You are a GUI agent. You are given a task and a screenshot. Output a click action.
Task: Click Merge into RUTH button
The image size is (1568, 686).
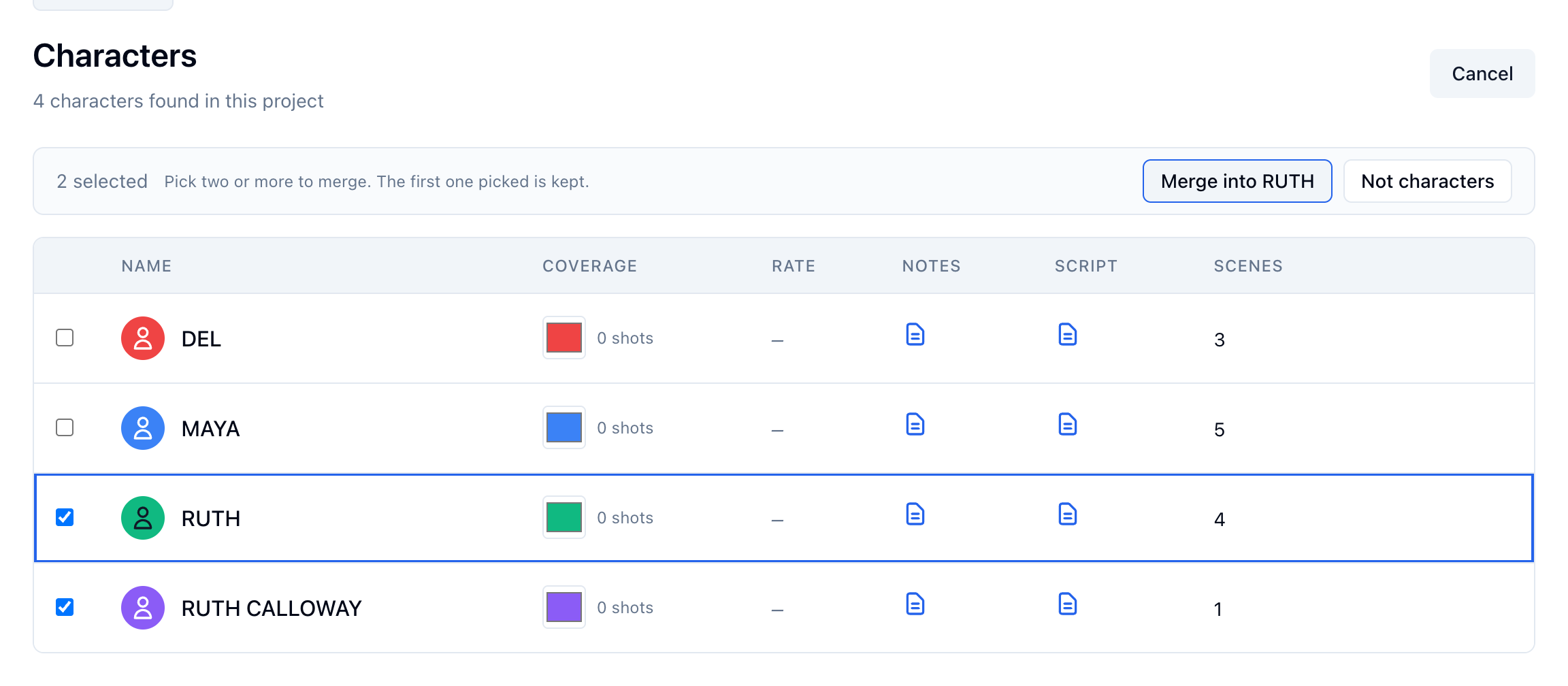1237,181
